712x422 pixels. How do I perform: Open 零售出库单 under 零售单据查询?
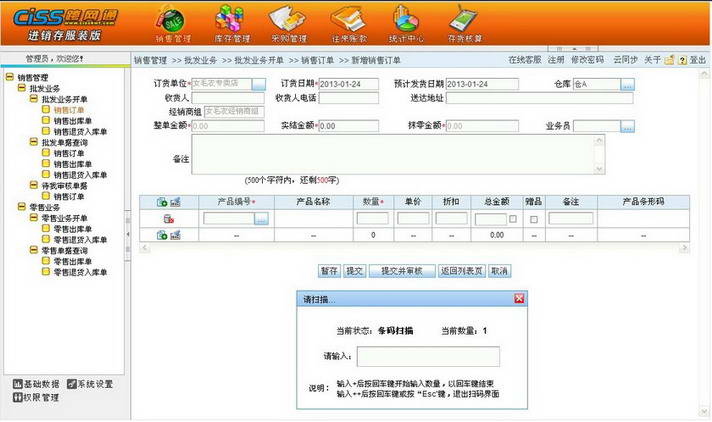(x=73, y=262)
